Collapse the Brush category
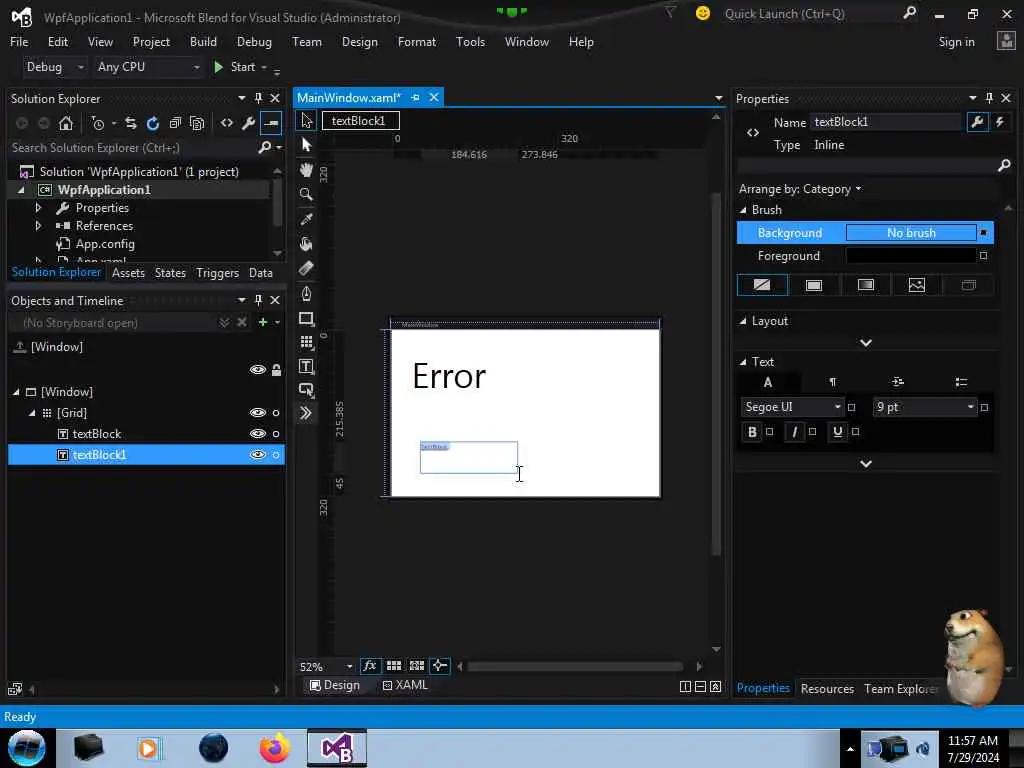This screenshot has height=768, width=1024. click(x=743, y=210)
